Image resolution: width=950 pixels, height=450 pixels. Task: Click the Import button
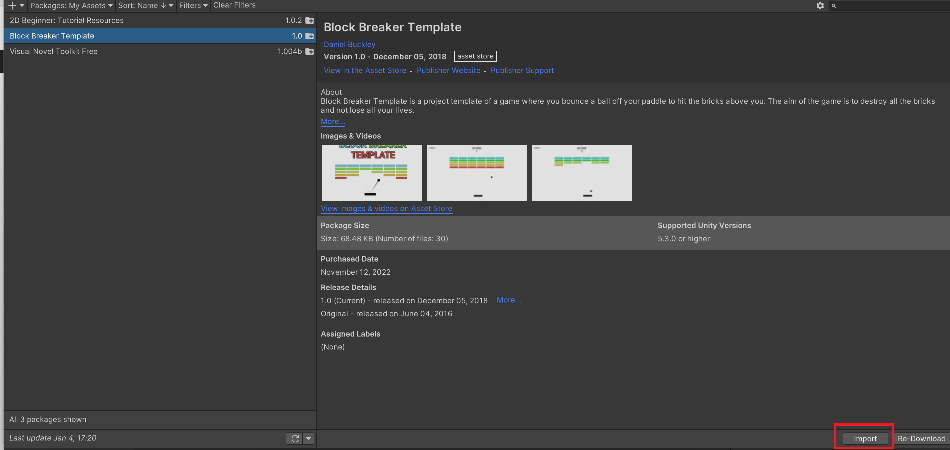pyautogui.click(x=865, y=438)
